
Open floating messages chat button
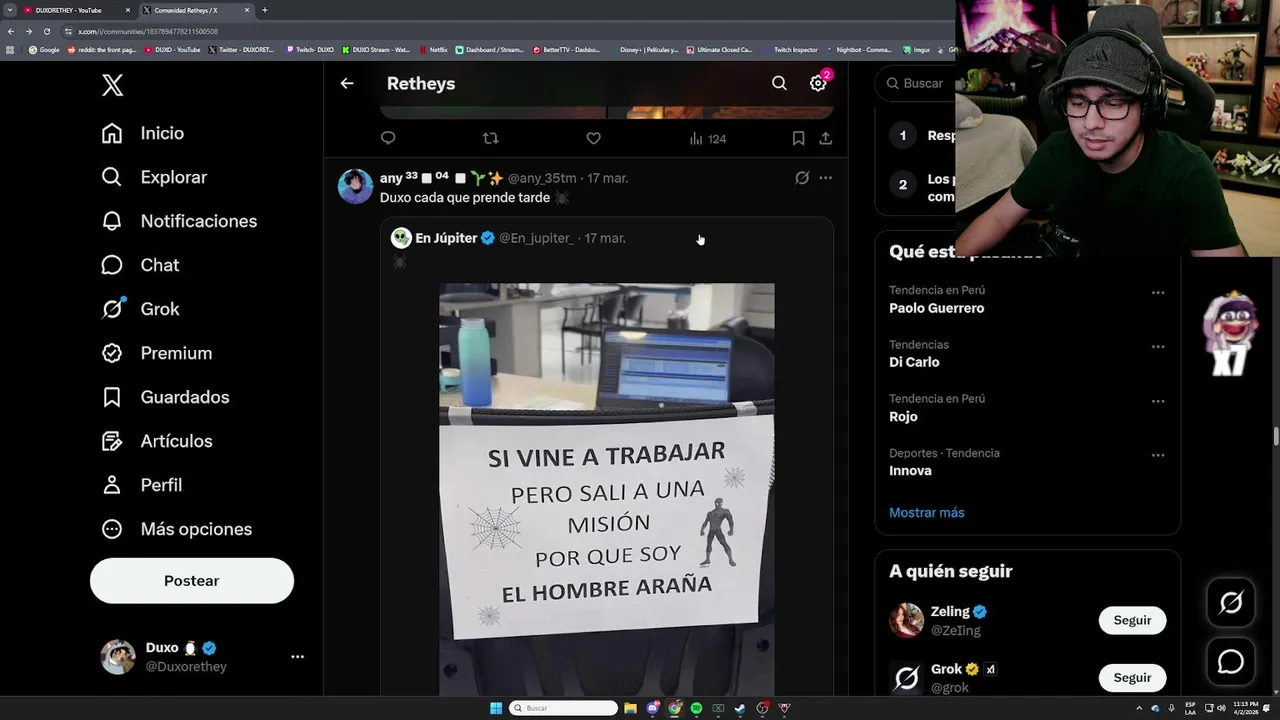pyautogui.click(x=1231, y=662)
